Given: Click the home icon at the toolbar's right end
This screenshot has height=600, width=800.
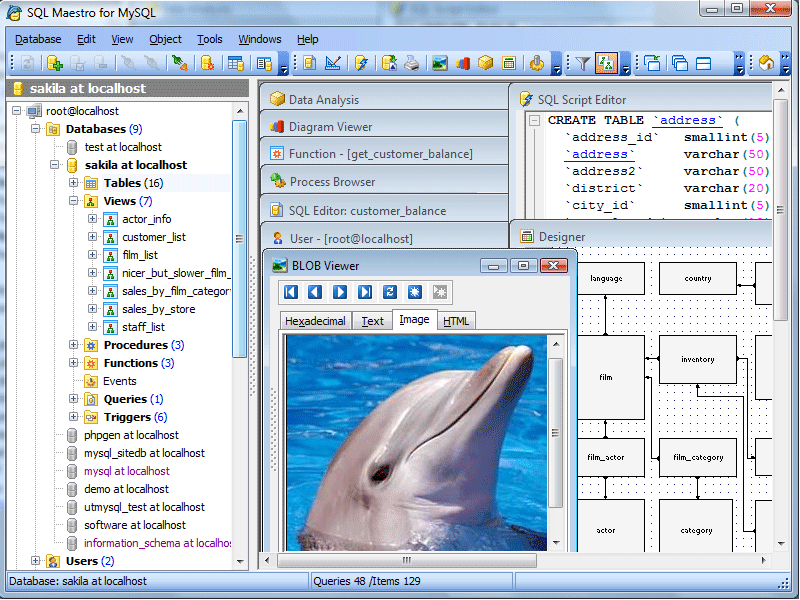Looking at the screenshot, I should click(x=765, y=62).
